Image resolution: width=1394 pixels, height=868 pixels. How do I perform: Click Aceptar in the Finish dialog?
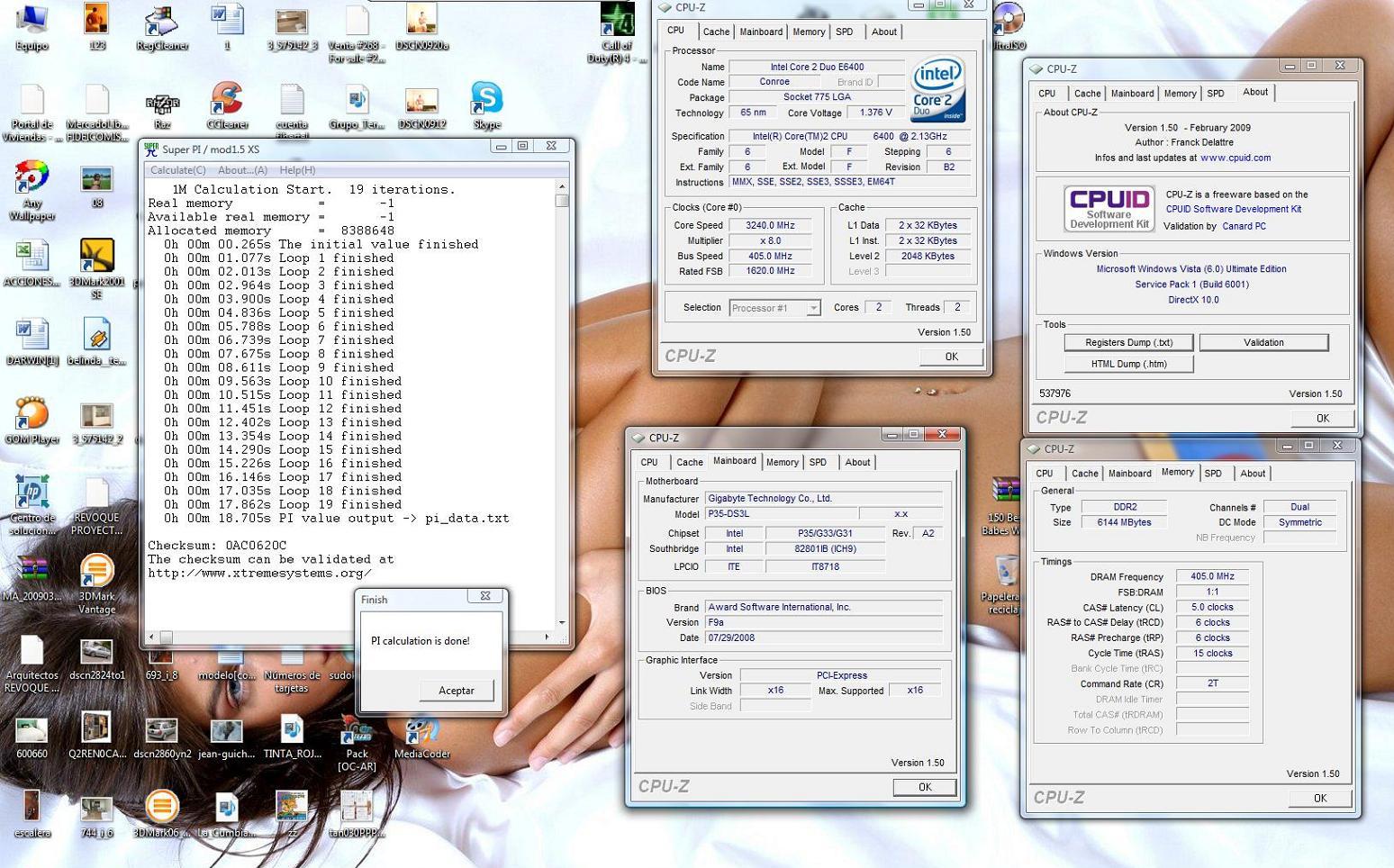click(457, 691)
